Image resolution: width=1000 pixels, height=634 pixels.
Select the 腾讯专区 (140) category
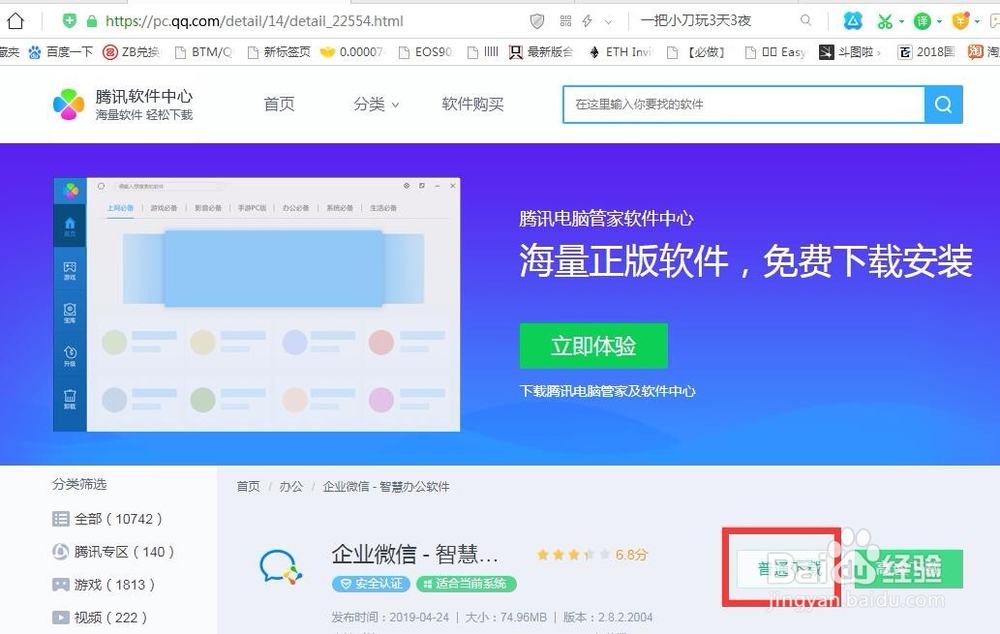(113, 552)
